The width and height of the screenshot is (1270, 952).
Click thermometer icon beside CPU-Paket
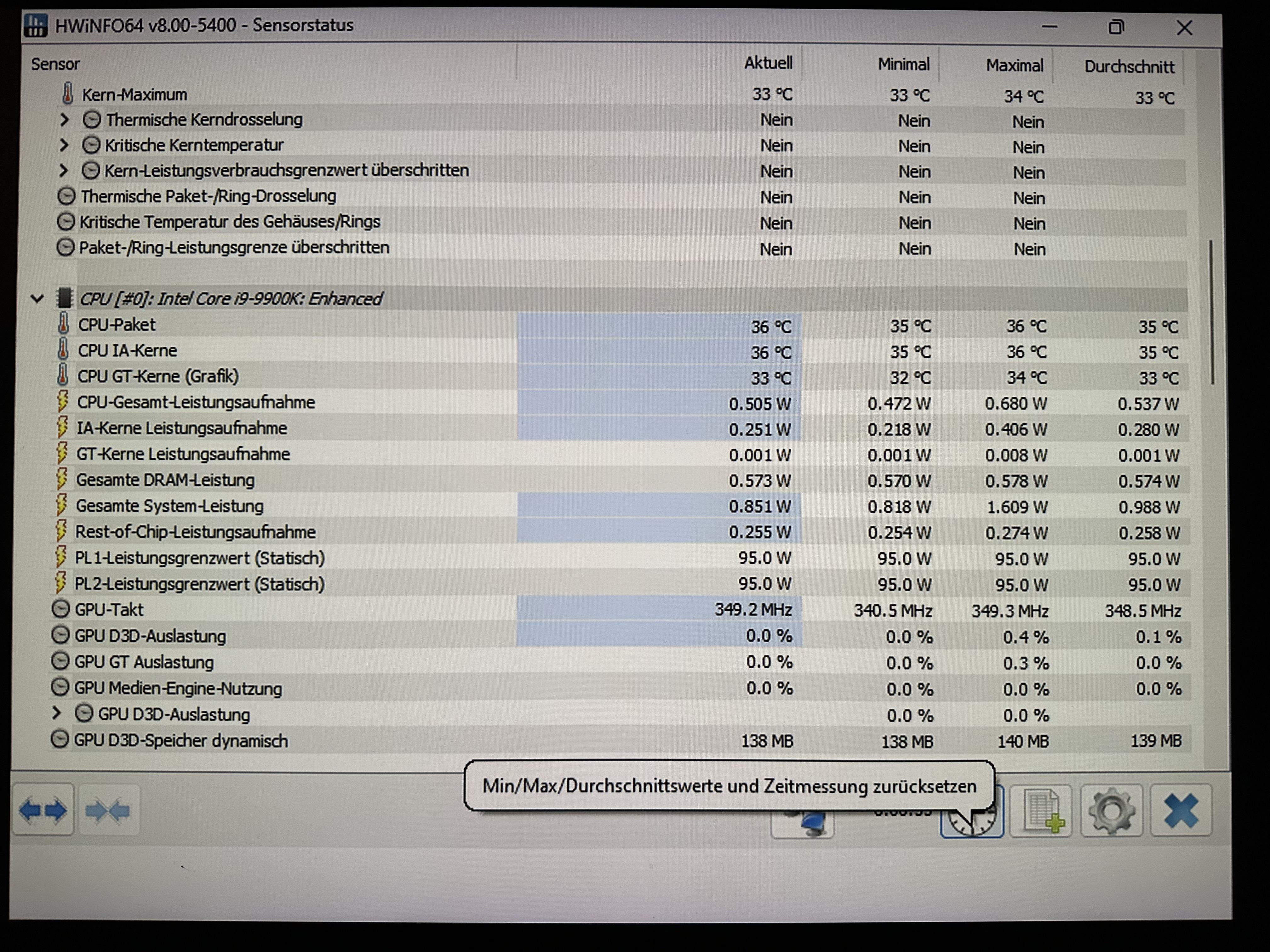click(64, 324)
